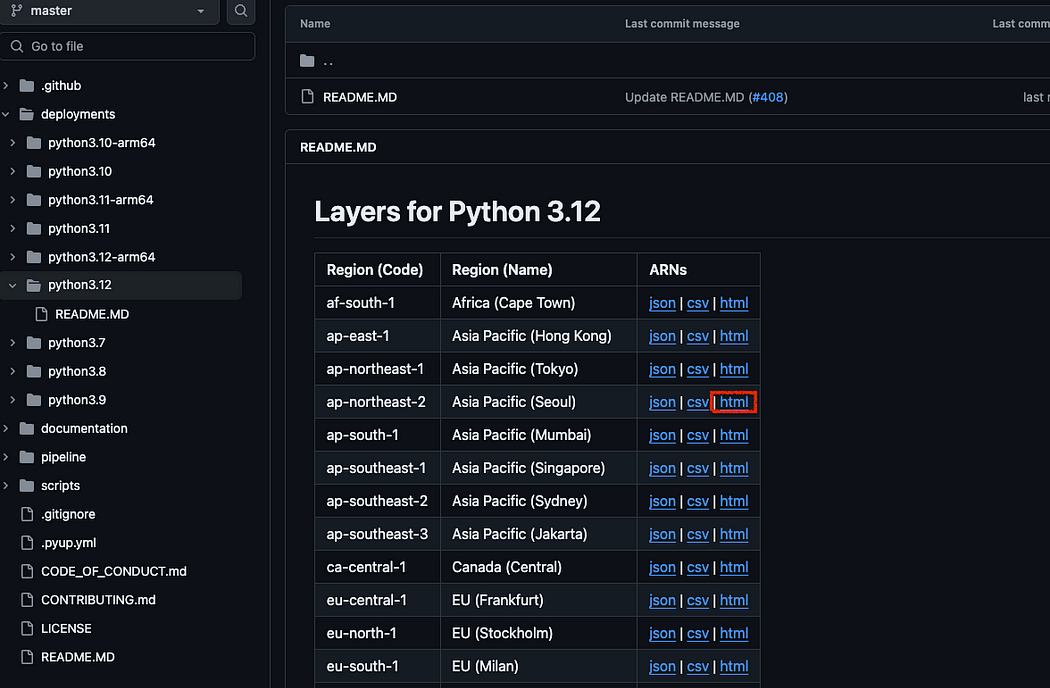
Task: Click file icon of README.MD in file list
Action: tap(307, 96)
